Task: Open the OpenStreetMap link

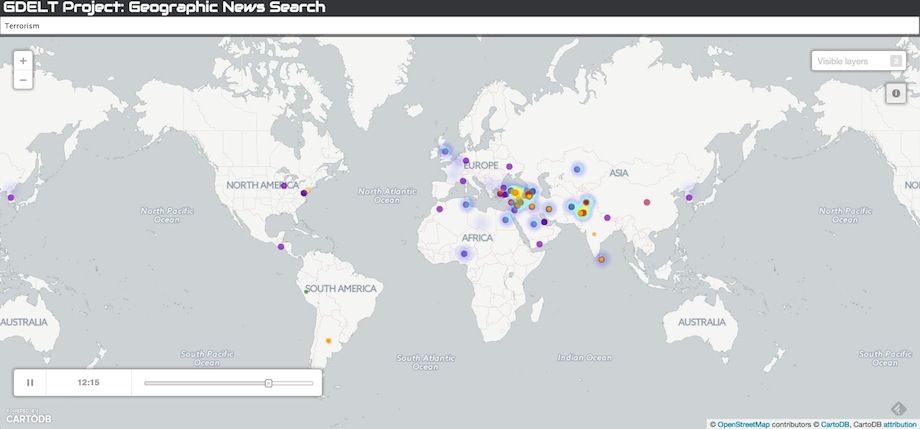Action: (743, 424)
